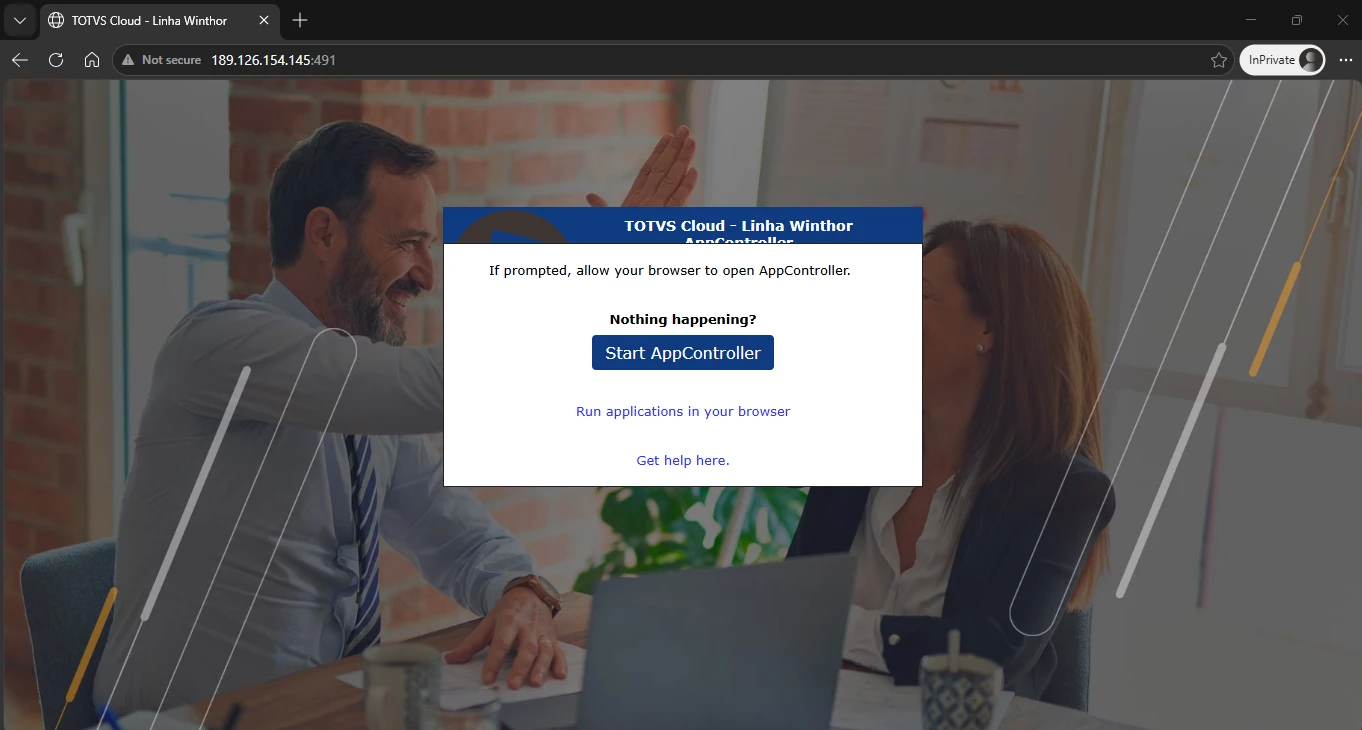The image size is (1362, 730).
Task: Close the browser window
Action: [1343, 20]
